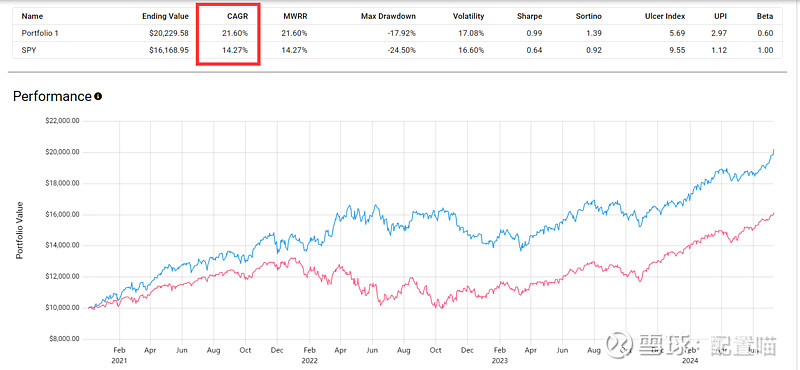Click the Ending Value column header
Viewport: 800px width, 370px height.
coord(165,16)
